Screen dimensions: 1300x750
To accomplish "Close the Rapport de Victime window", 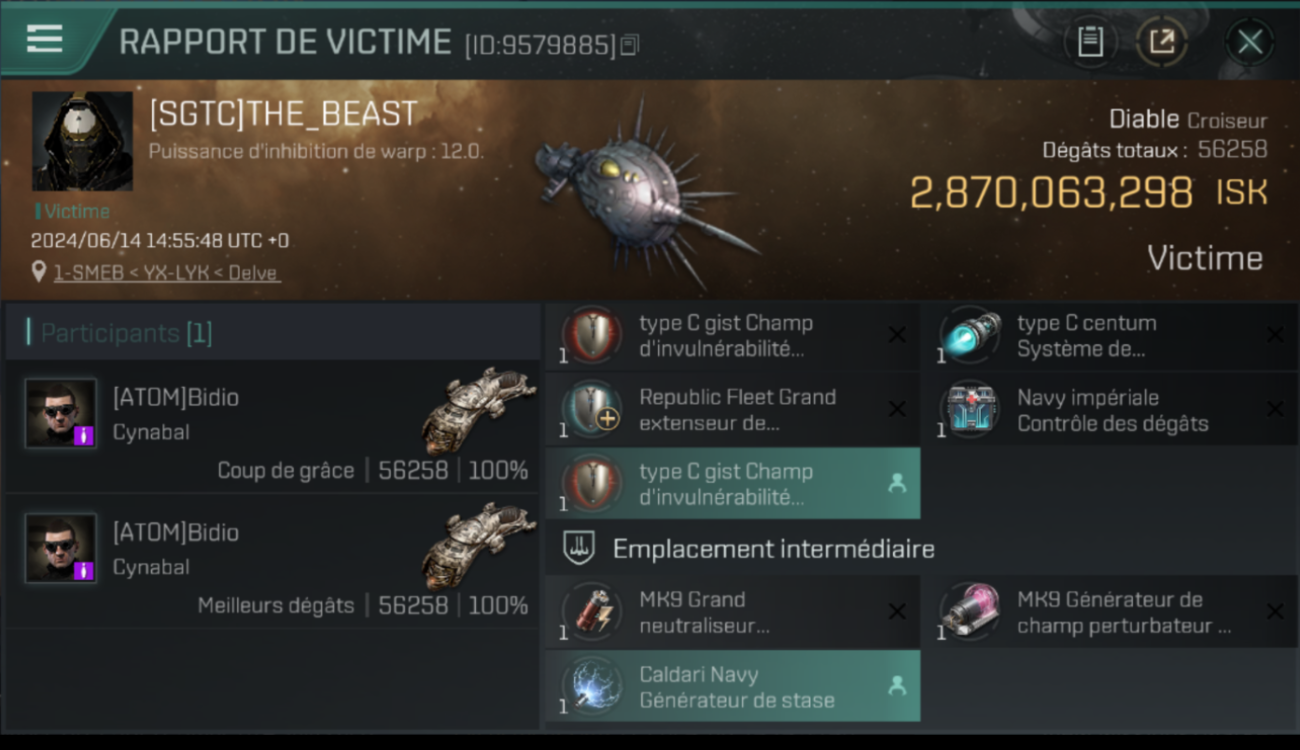I will click(x=1249, y=42).
